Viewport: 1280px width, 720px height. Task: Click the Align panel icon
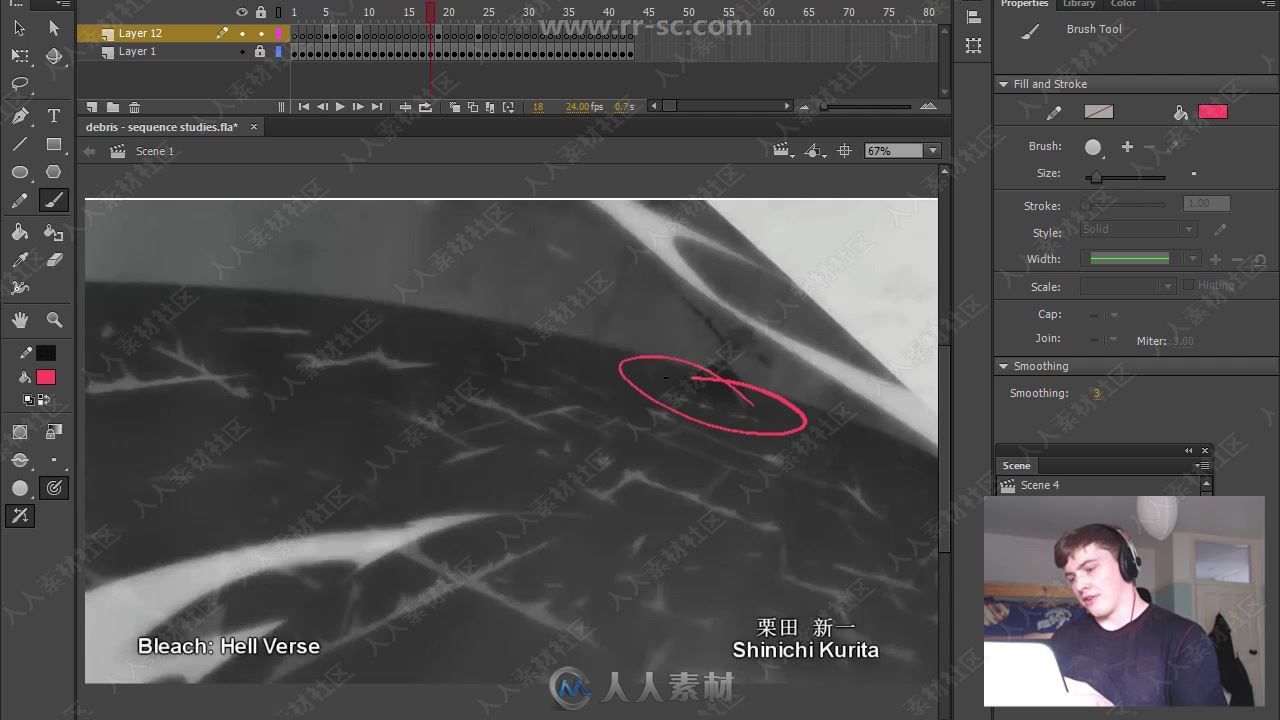pos(973,16)
